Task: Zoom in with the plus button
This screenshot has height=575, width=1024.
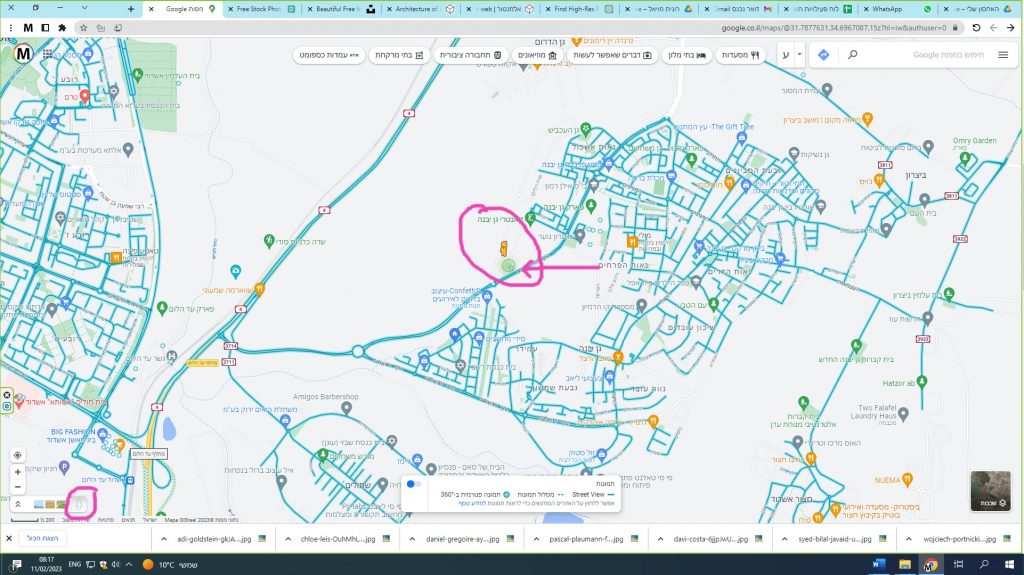Action: point(18,472)
